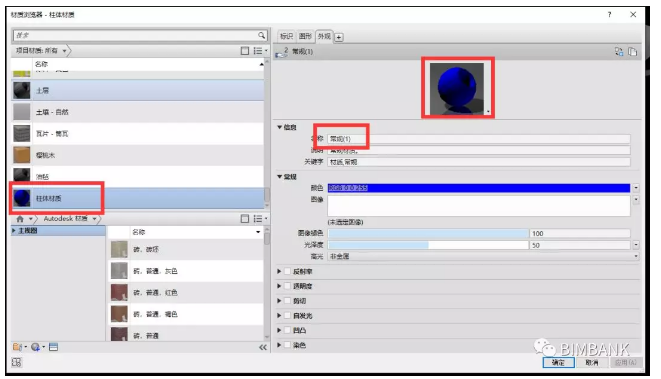
Task: Click the home library icon
Action: [20, 219]
